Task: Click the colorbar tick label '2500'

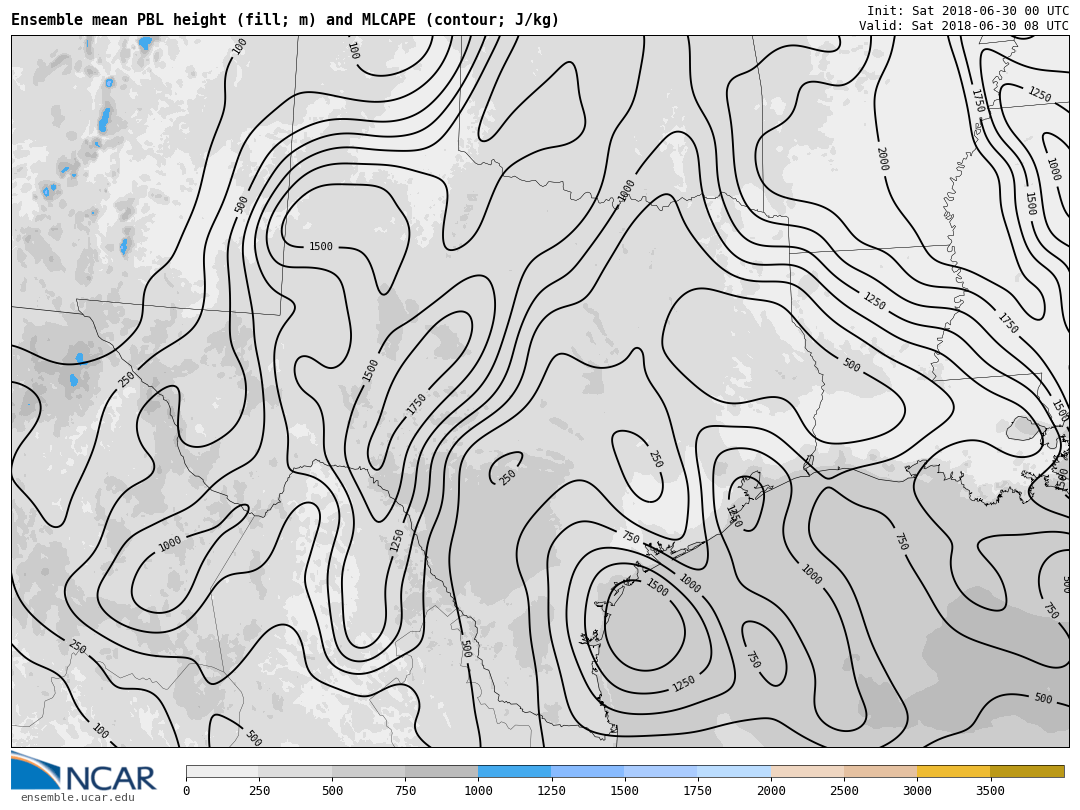Action: click(844, 791)
